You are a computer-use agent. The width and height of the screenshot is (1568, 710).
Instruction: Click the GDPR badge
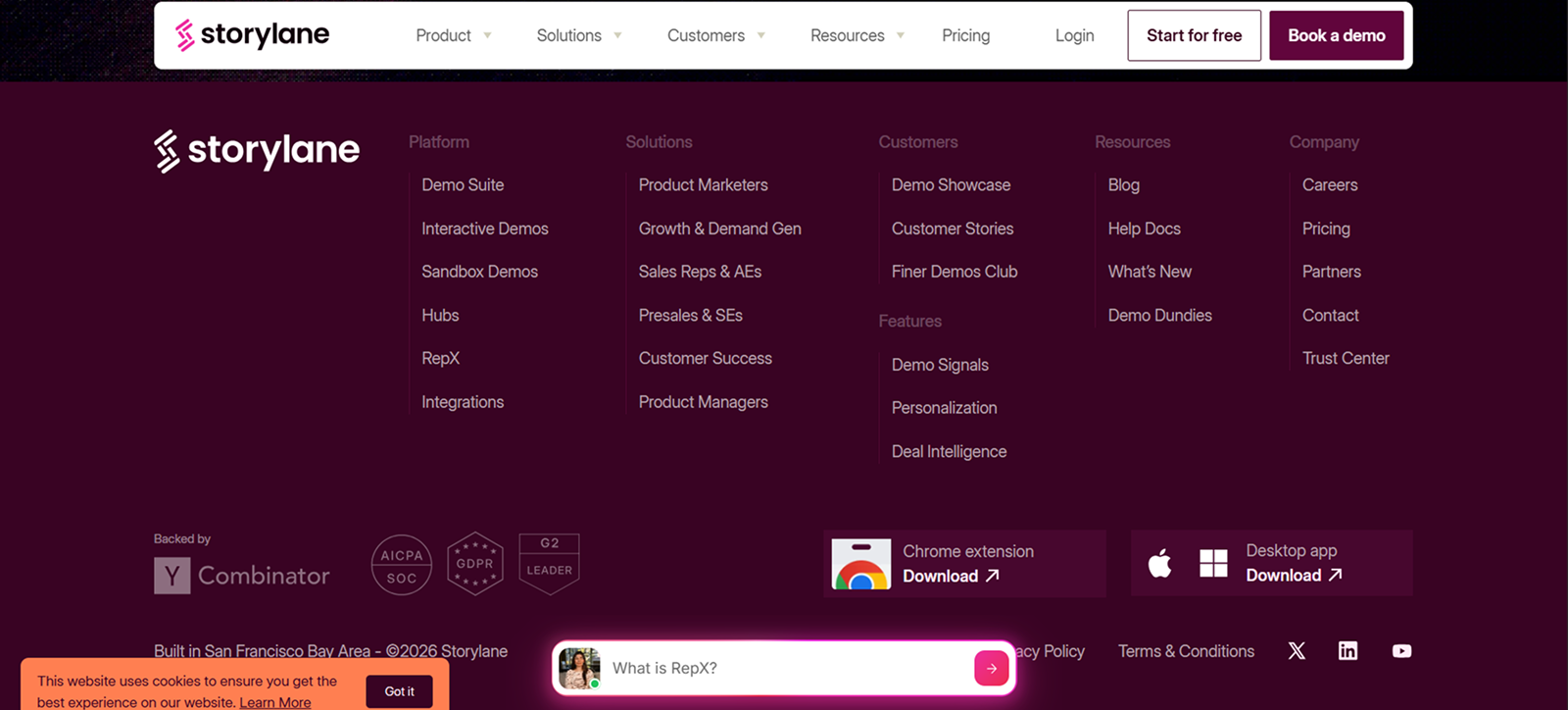click(475, 564)
